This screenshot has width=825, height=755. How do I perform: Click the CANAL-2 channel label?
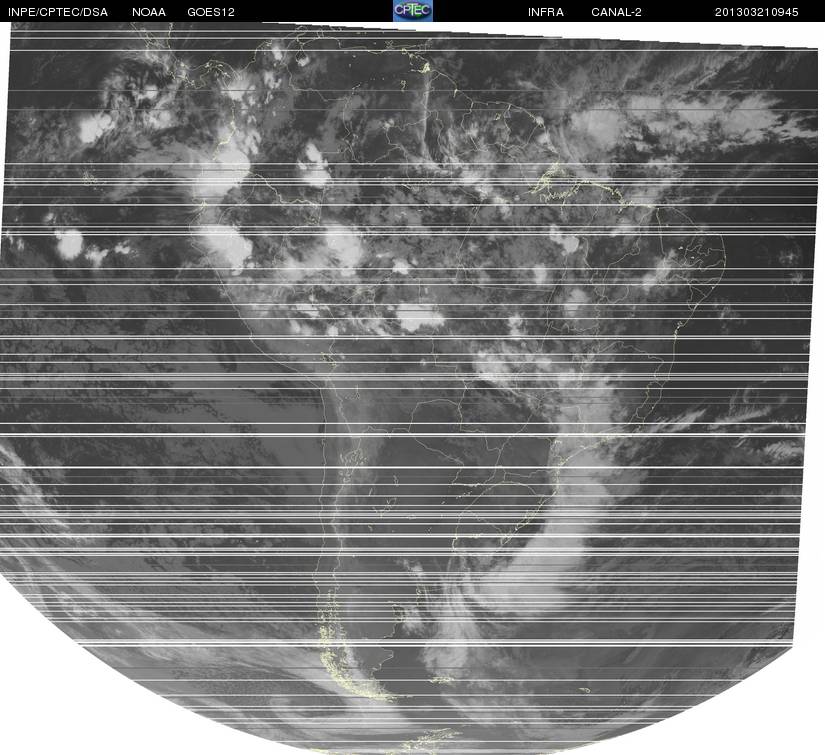coord(616,12)
